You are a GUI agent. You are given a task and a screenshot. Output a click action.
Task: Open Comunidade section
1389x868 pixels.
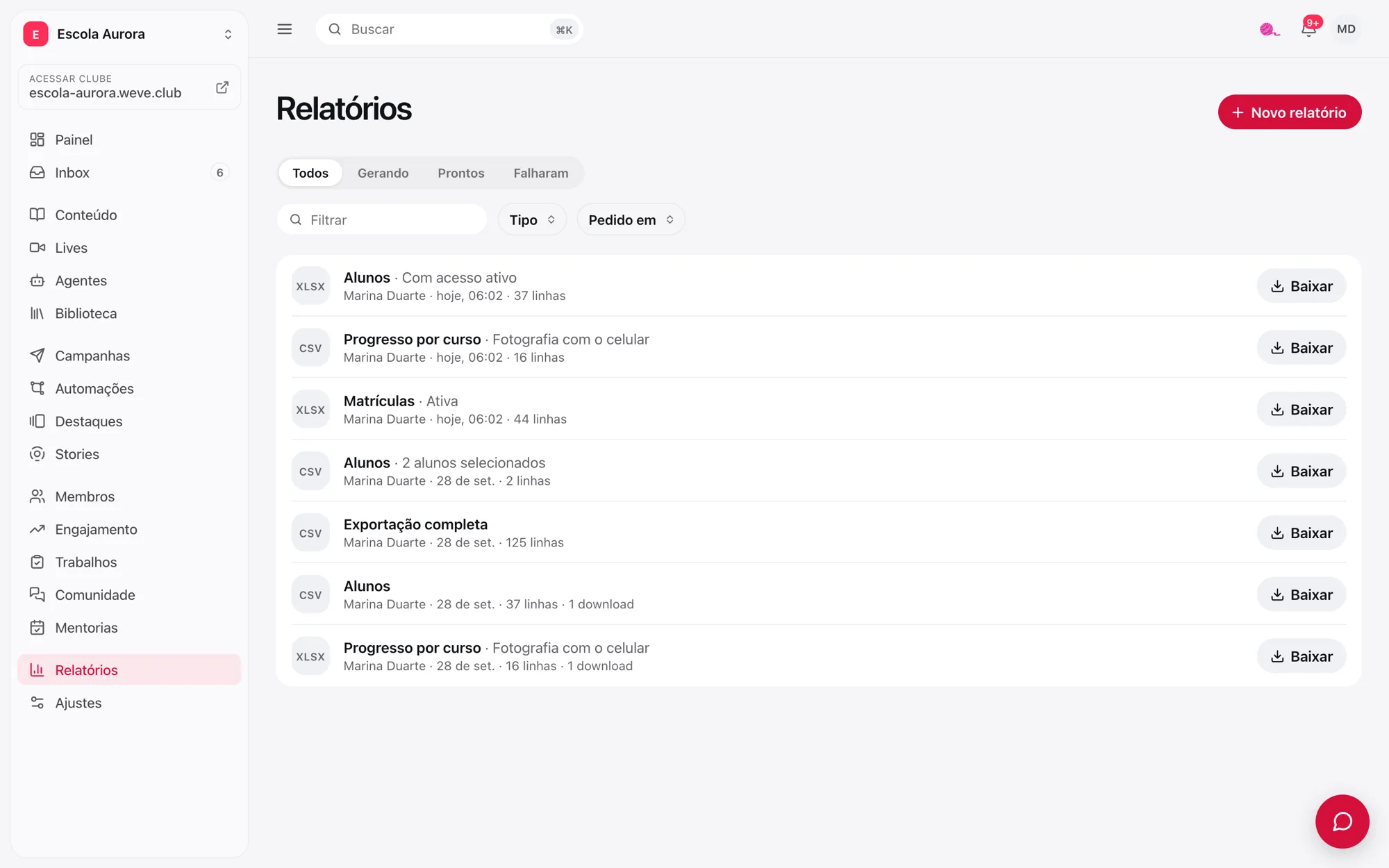click(x=129, y=595)
